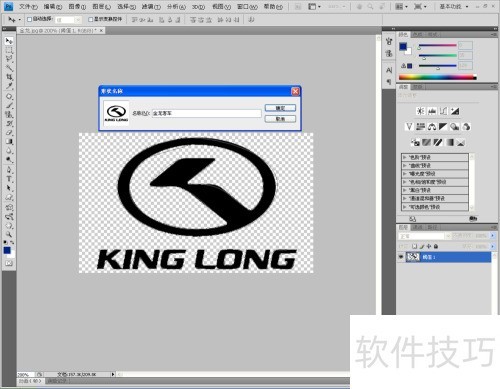Click 取消 in the shape name dialog
Screen dimensions: 500x389
[x=280, y=119]
